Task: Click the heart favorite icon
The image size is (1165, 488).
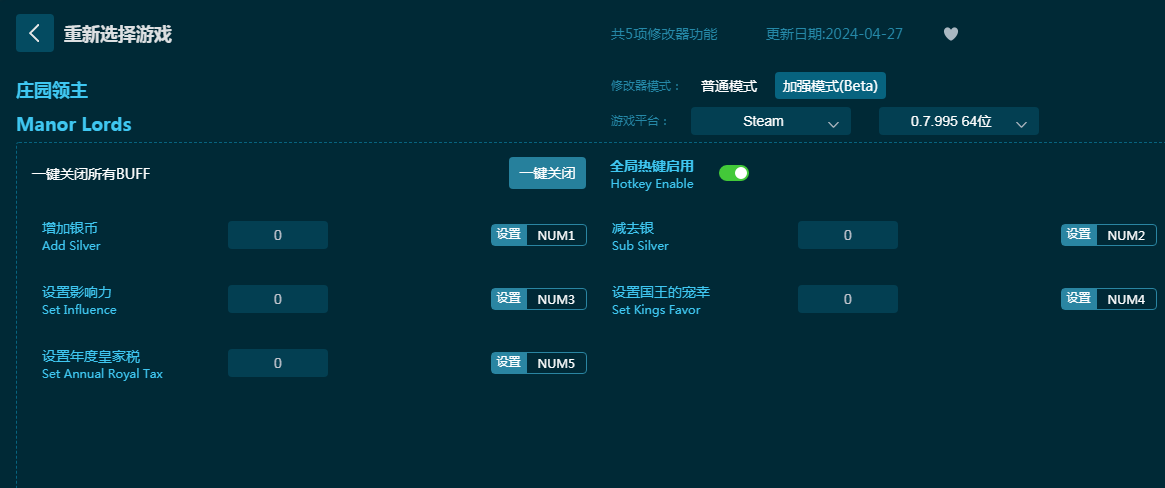Action: click(x=950, y=34)
